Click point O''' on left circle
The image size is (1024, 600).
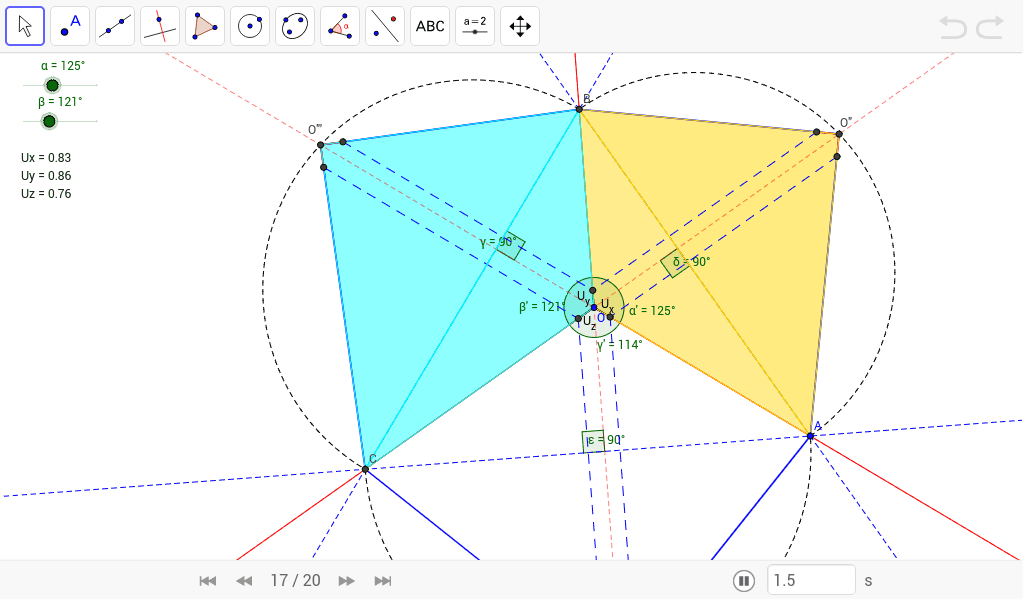(321, 145)
